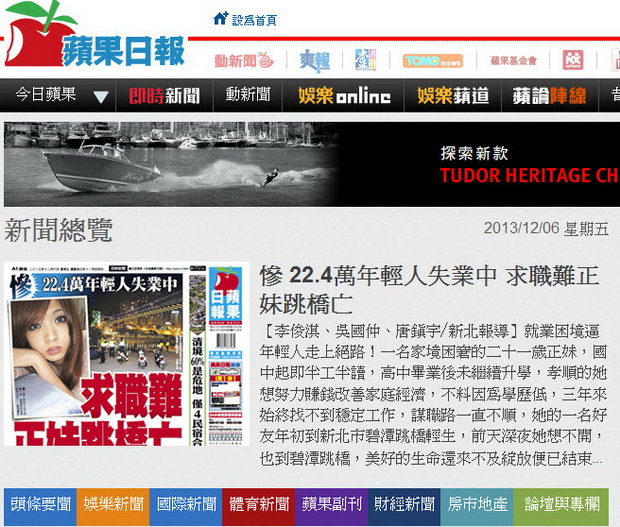Viewport: 620px width, 527px height.
Task: Open the TOMO News logo
Action: (x=433, y=61)
